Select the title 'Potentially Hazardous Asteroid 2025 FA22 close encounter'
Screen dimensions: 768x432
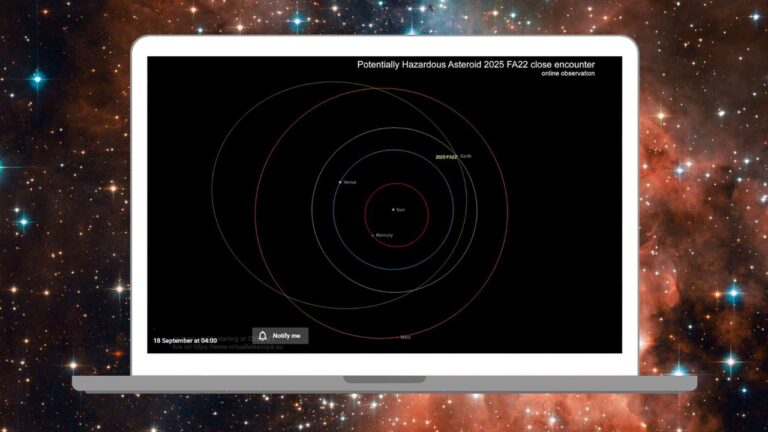476,65
